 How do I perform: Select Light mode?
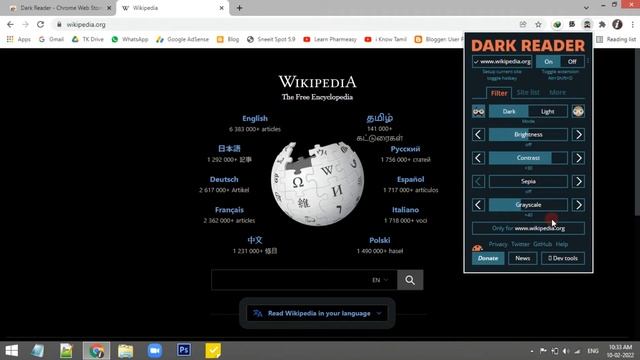pos(548,111)
